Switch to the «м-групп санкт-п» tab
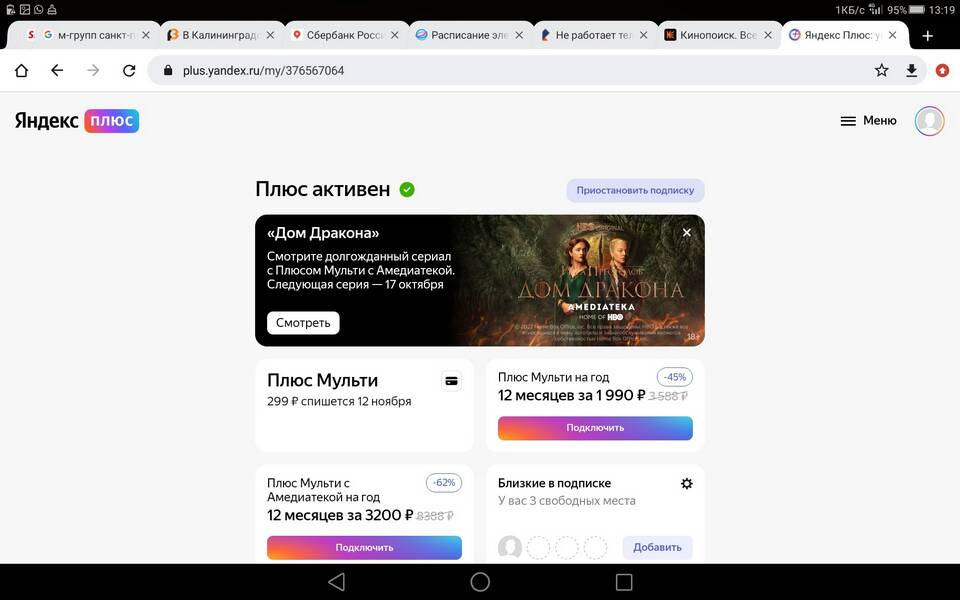 pyautogui.click(x=83, y=36)
